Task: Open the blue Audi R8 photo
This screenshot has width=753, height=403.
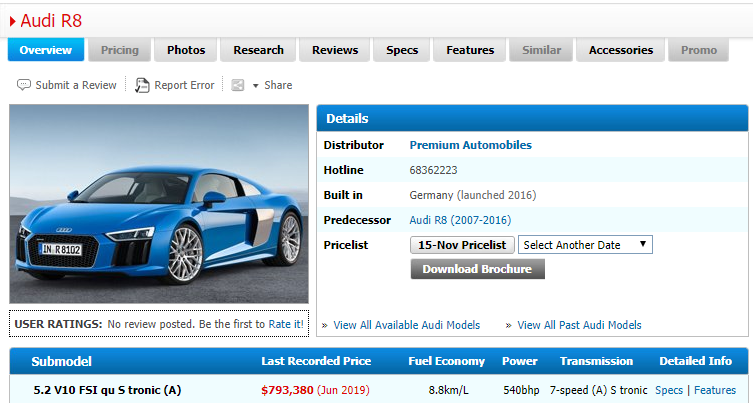Action: point(159,204)
